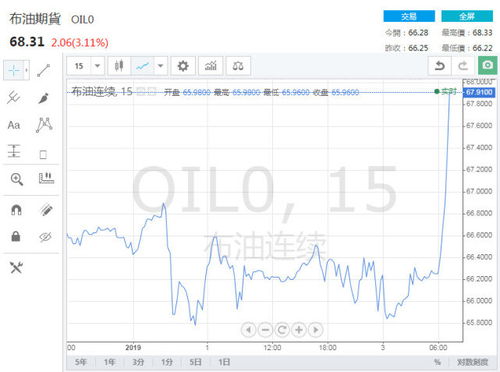Expand the crosshair cursor options arrow
This screenshot has height=372, width=500.
(x=26, y=70)
